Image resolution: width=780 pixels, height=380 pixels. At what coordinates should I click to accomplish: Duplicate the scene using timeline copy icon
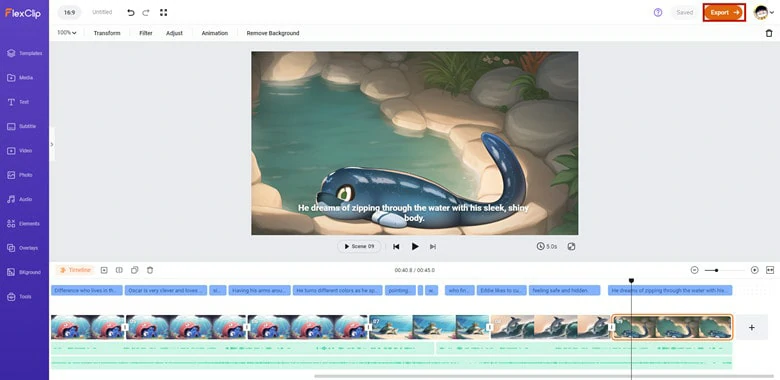134,270
